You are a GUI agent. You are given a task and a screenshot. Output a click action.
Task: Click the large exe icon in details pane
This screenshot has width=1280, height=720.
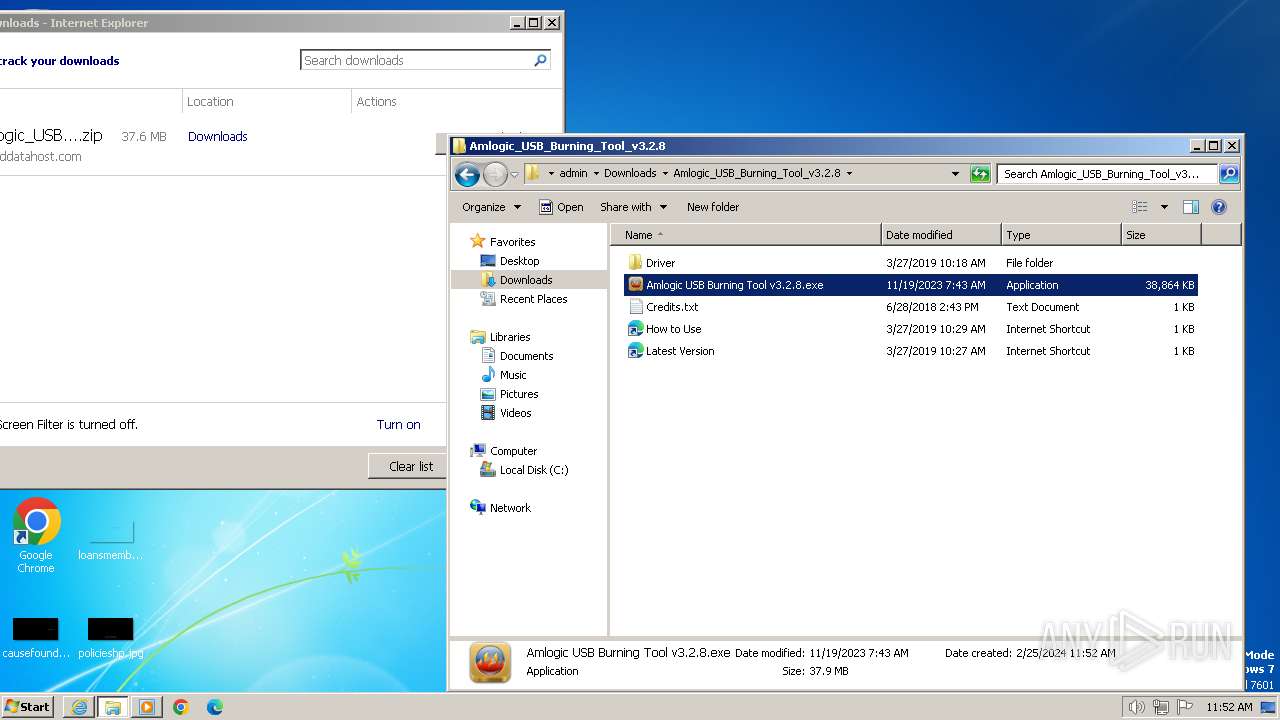490,663
